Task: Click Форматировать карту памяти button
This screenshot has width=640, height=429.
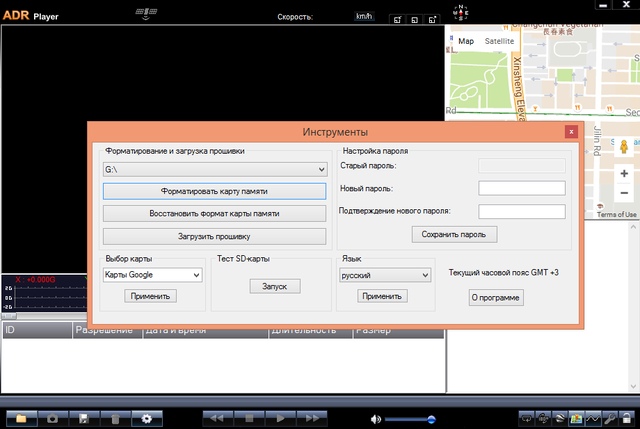Action: 215,191
